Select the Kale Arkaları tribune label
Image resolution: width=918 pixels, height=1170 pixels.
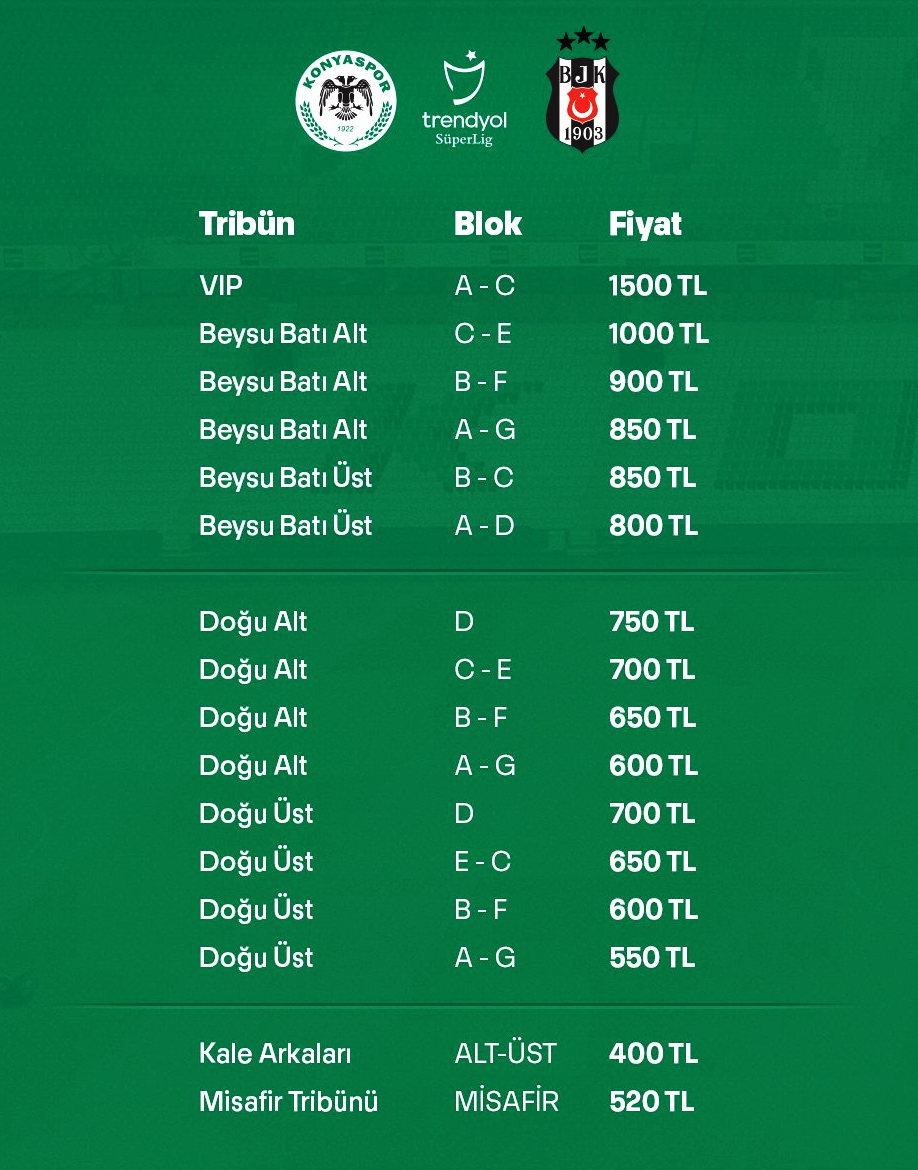[x=275, y=1054]
